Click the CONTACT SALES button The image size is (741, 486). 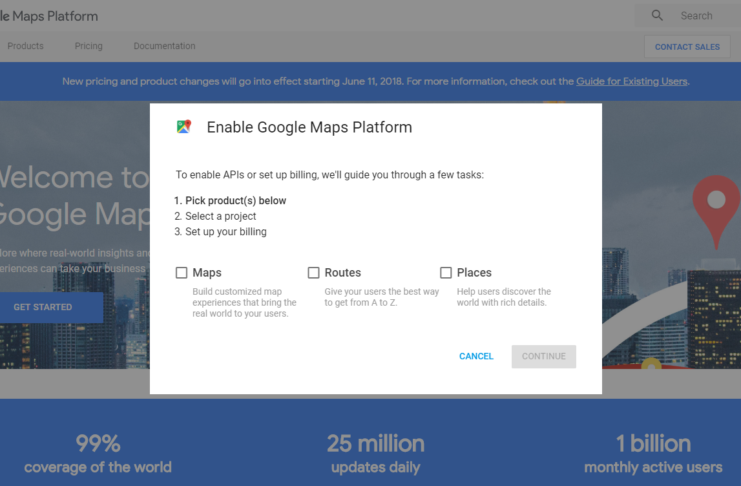tap(687, 47)
